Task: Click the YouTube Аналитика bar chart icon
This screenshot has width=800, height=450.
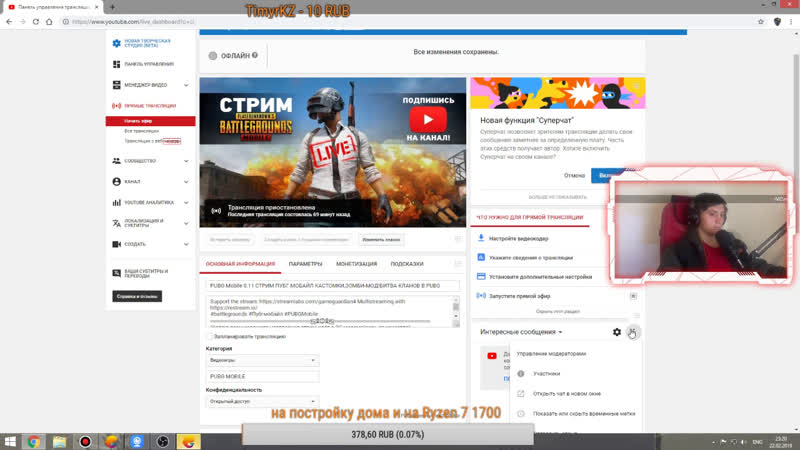Action: tap(116, 203)
